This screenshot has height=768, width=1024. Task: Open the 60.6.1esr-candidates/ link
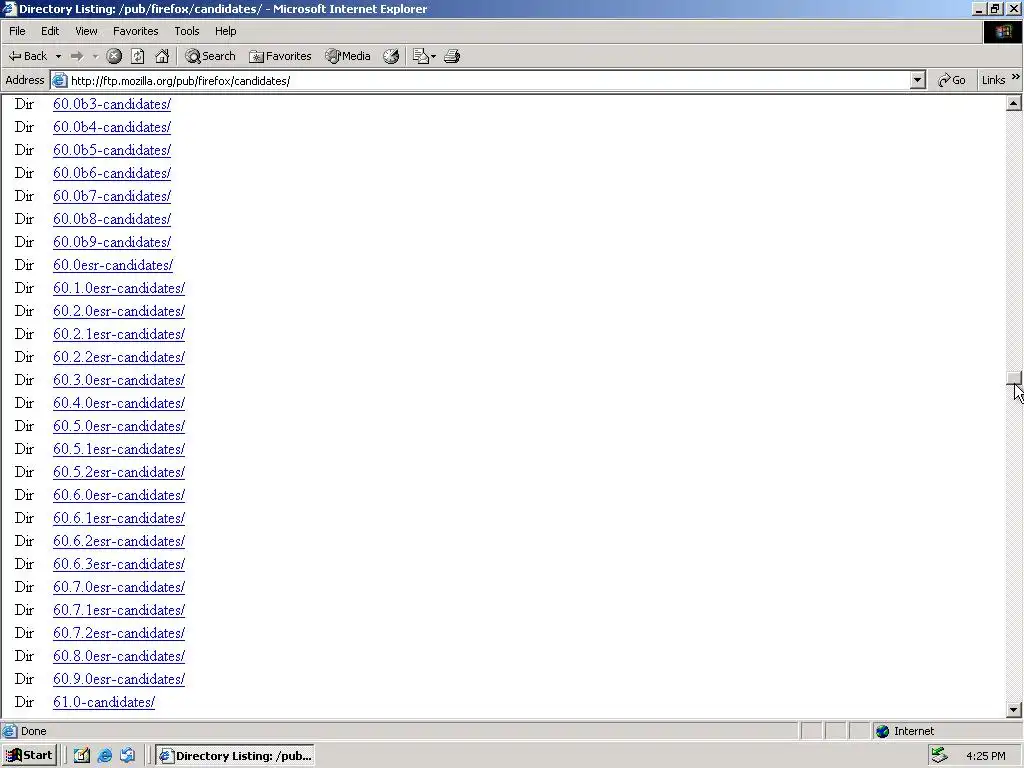click(119, 518)
